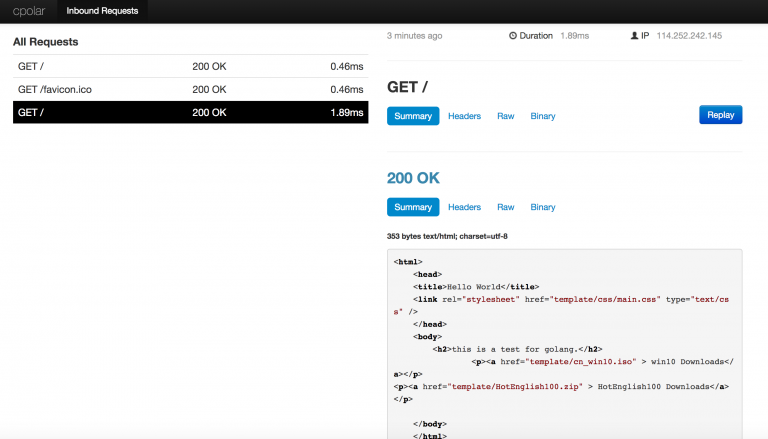Click the clock icon beside Duration
Image resolution: width=768 pixels, height=439 pixels.
513,36
